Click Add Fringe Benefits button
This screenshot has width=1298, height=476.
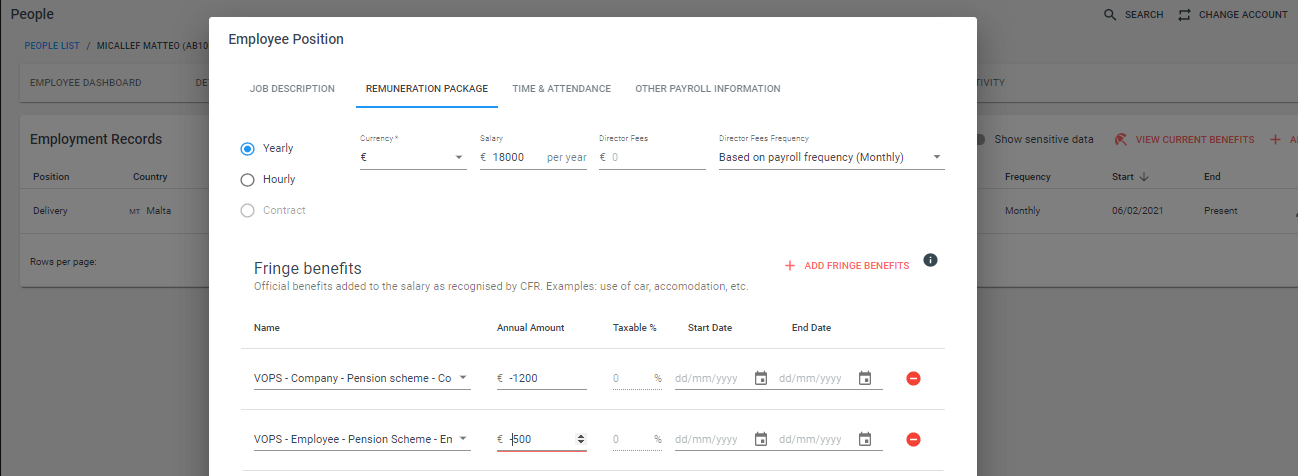tap(847, 266)
